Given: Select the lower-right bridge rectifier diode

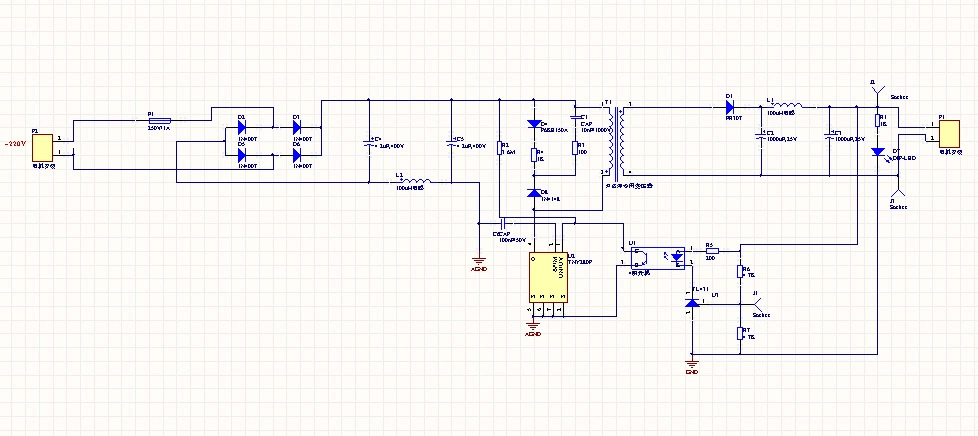Looking at the screenshot, I should [296, 155].
